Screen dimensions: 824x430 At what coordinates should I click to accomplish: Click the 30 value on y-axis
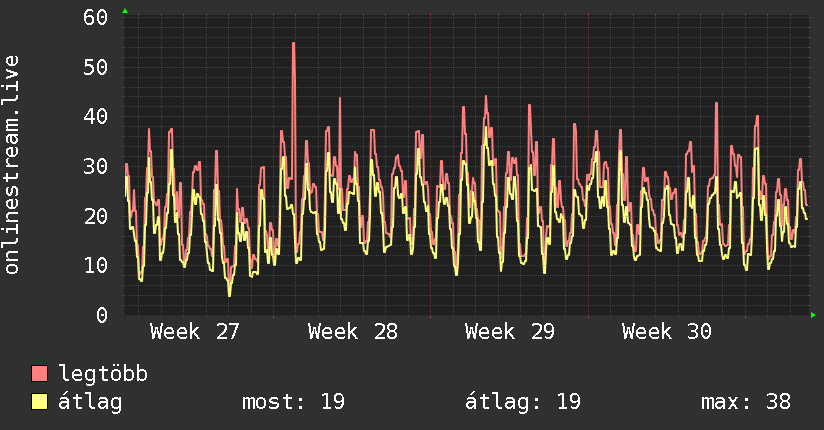pos(95,167)
